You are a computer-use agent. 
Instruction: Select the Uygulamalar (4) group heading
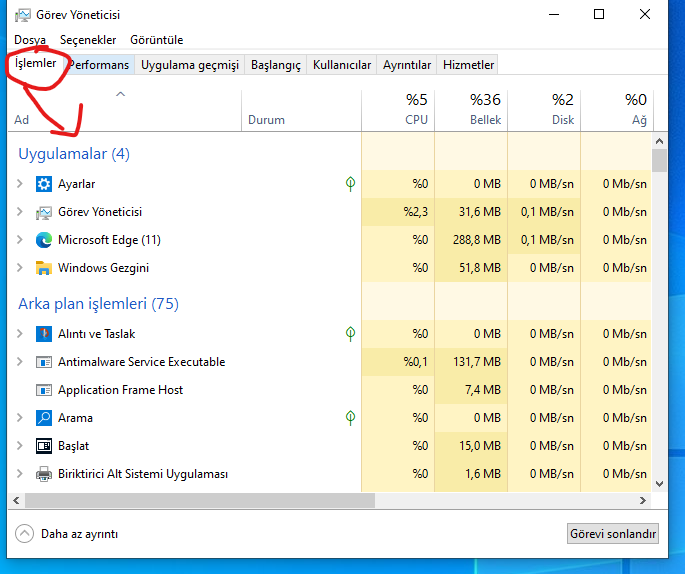74,154
